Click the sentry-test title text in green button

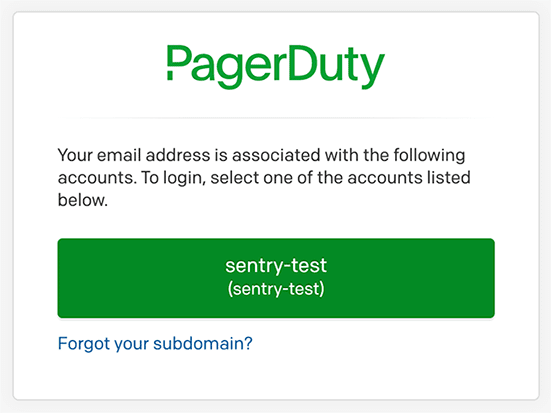(x=276, y=266)
